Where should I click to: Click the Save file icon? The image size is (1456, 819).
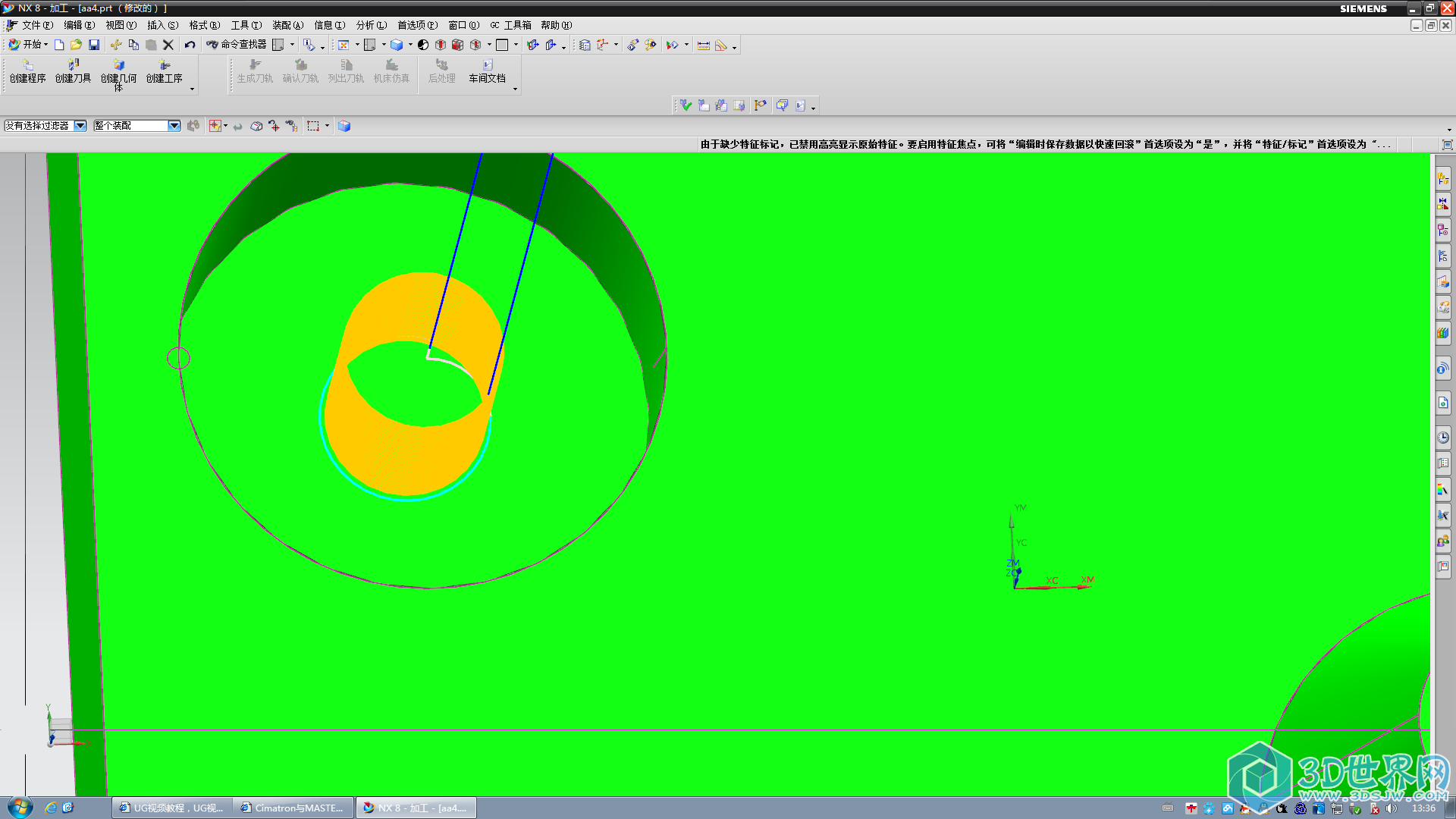[x=94, y=45]
